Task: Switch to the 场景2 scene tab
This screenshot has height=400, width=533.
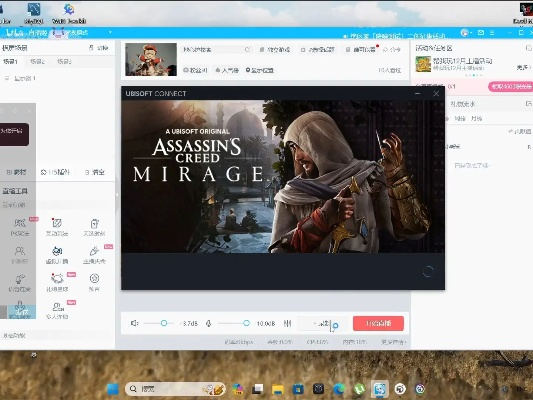Action: [37, 62]
